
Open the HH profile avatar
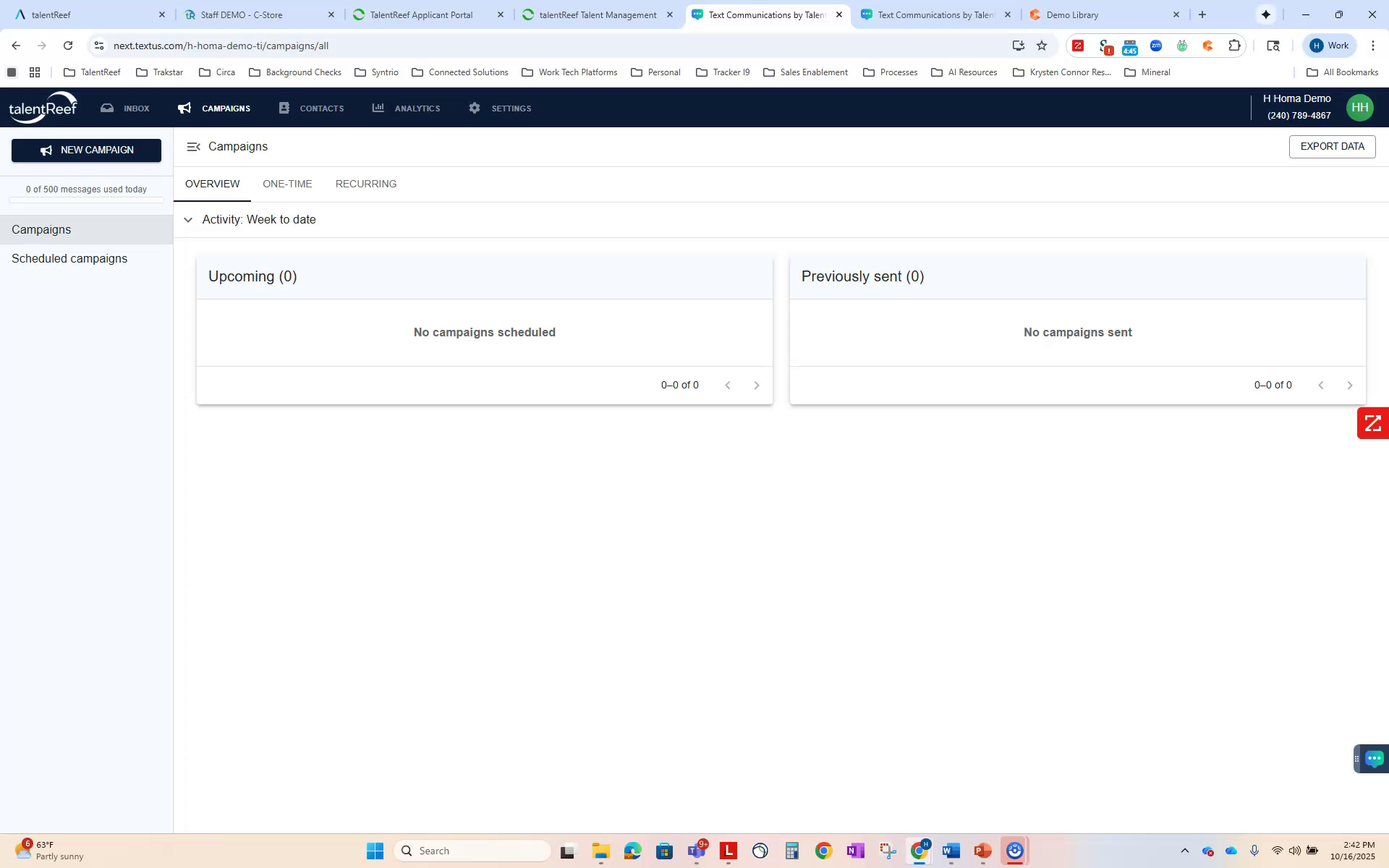coord(1359,107)
